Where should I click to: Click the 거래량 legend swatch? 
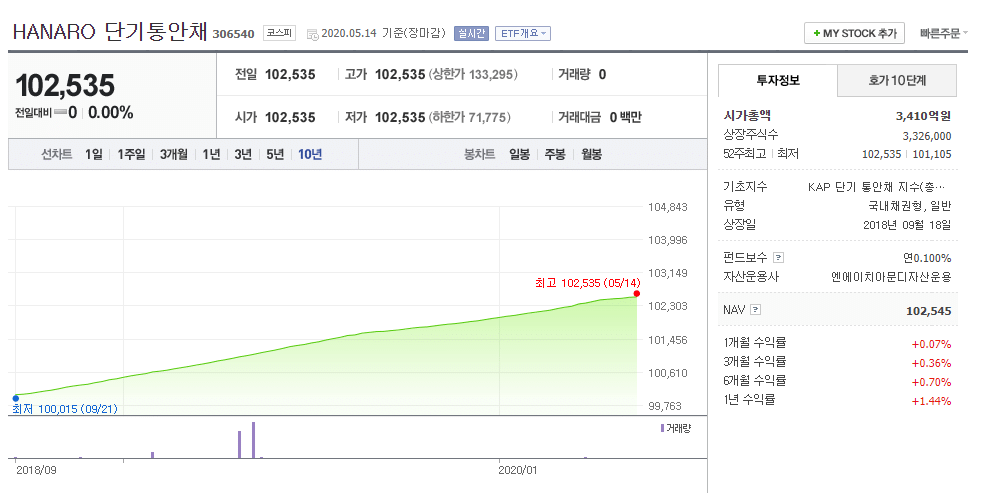tap(662, 428)
